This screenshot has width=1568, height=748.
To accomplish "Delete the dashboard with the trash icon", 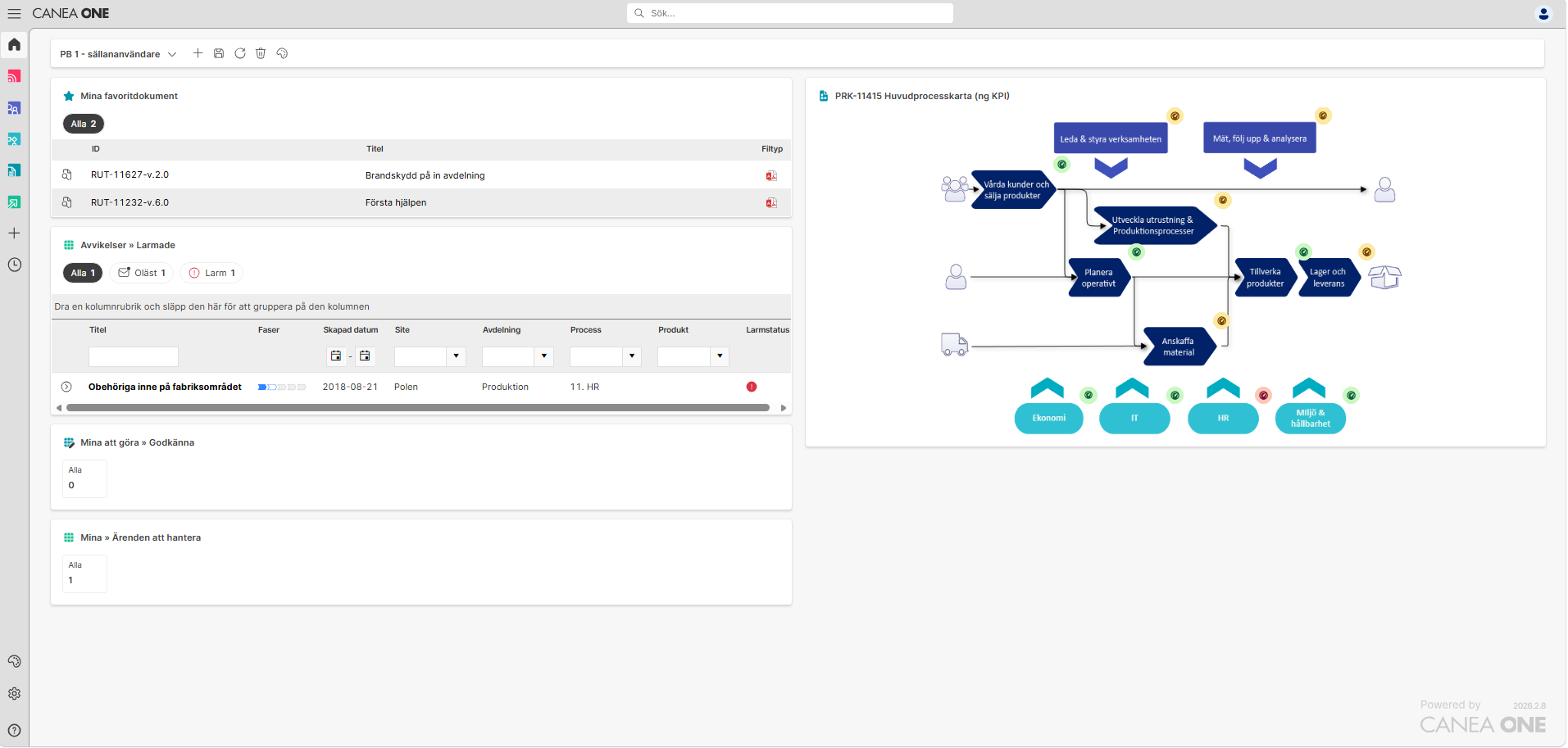I will (x=261, y=53).
